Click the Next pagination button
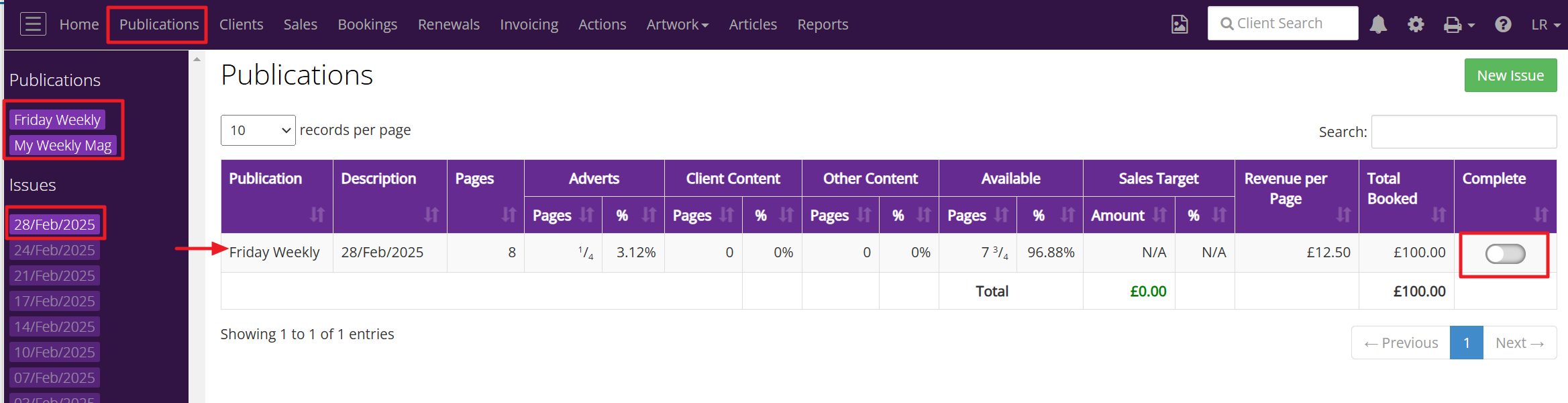The width and height of the screenshot is (1568, 403). 1519,343
